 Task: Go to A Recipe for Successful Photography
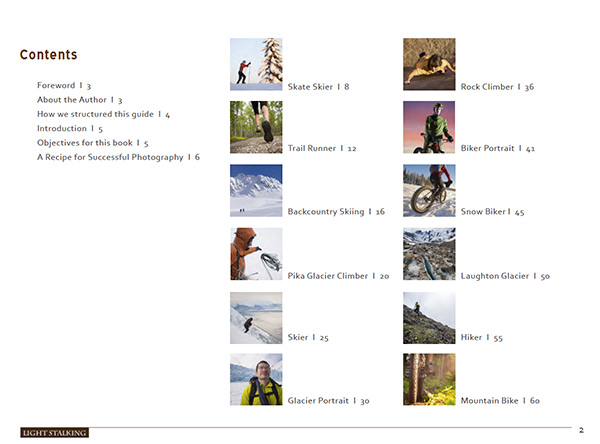[118, 157]
